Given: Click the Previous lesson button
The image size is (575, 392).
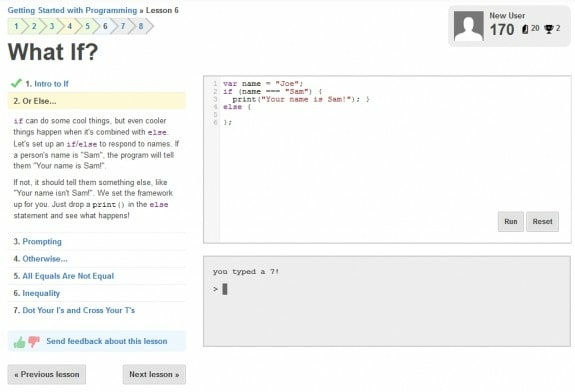Looking at the screenshot, I should pyautogui.click(x=47, y=374).
